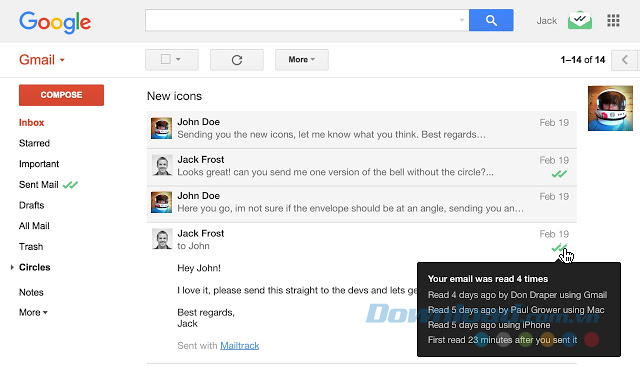Click the refresh button
Viewport: 640px width, 370px height.
[x=237, y=60]
